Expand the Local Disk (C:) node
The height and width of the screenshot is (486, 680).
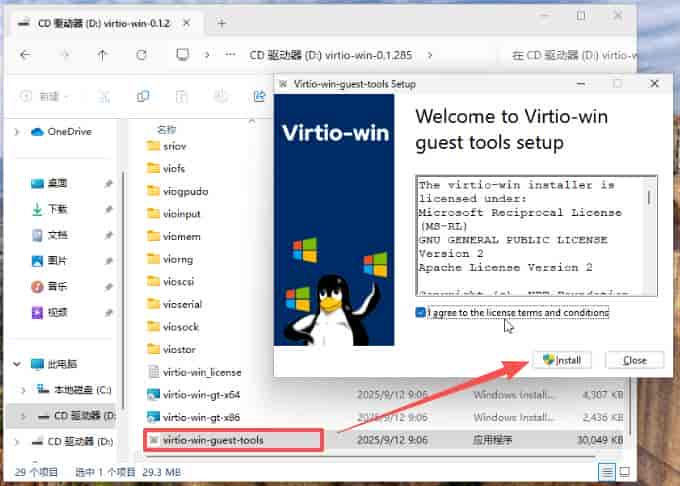(23, 390)
